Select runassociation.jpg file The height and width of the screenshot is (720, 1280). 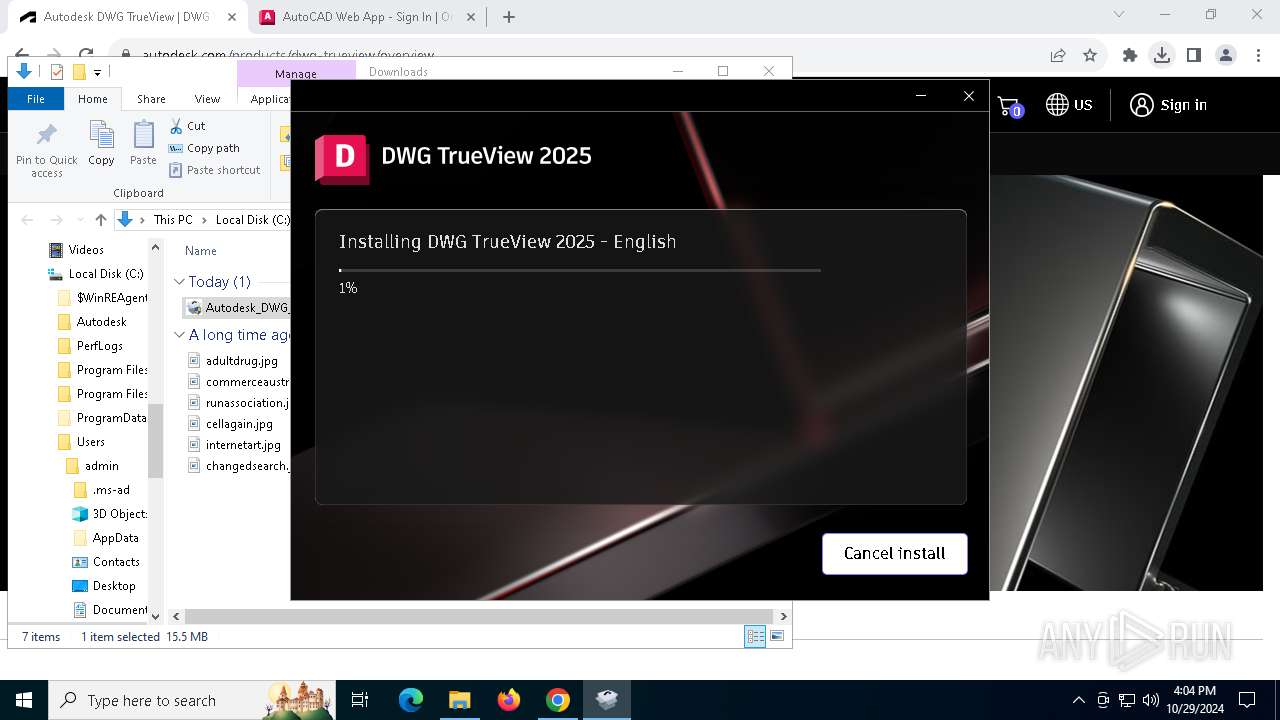[x=239, y=403]
